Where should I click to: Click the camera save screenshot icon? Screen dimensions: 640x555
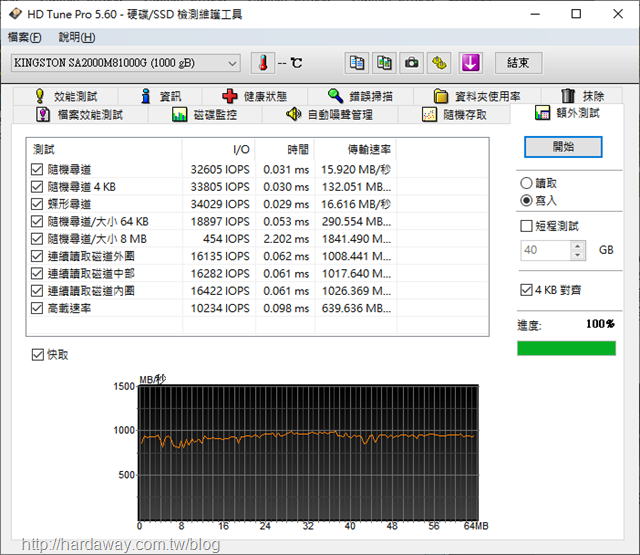coord(411,63)
